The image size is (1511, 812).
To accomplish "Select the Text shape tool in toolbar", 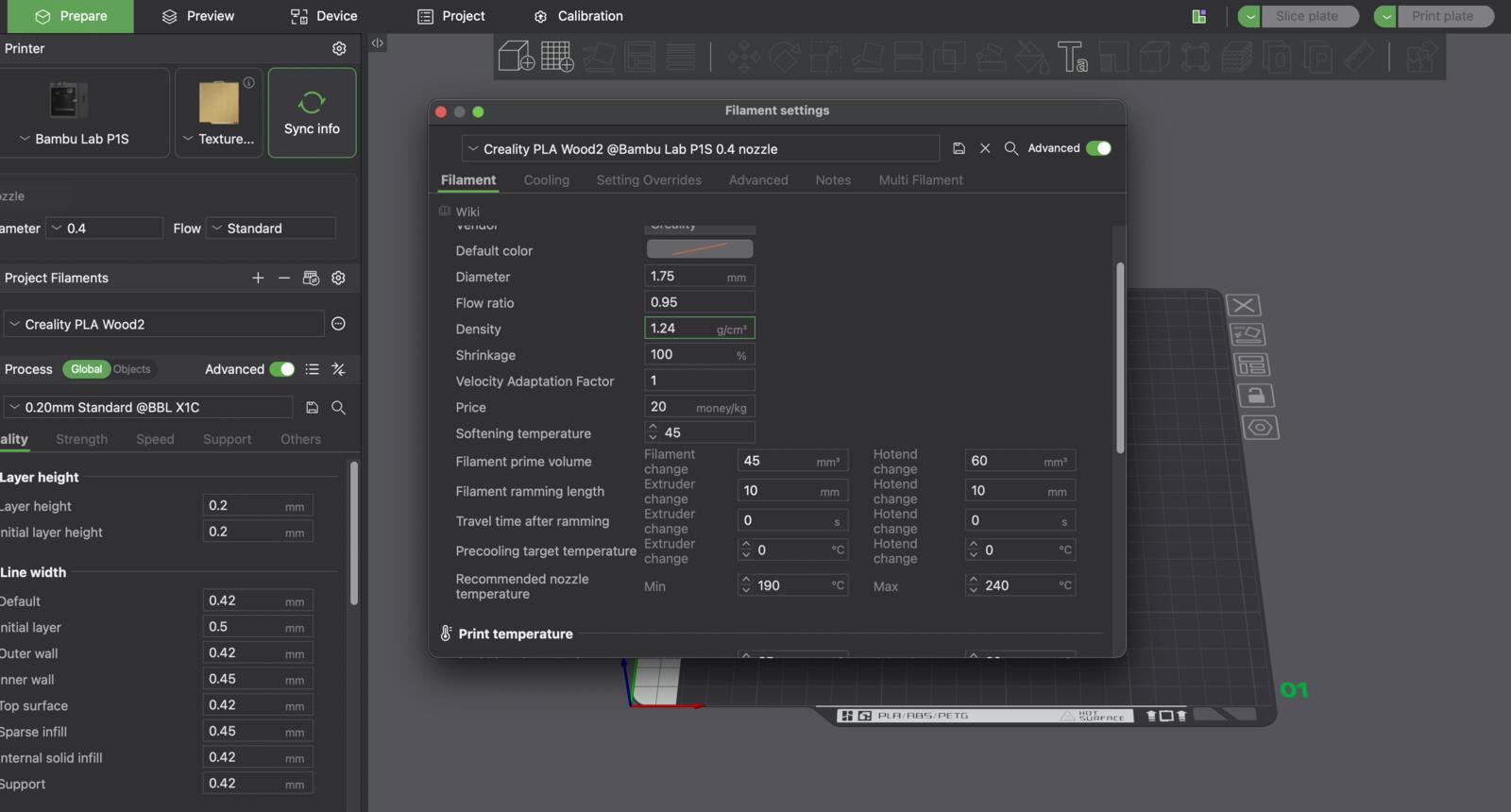I will point(1072,57).
